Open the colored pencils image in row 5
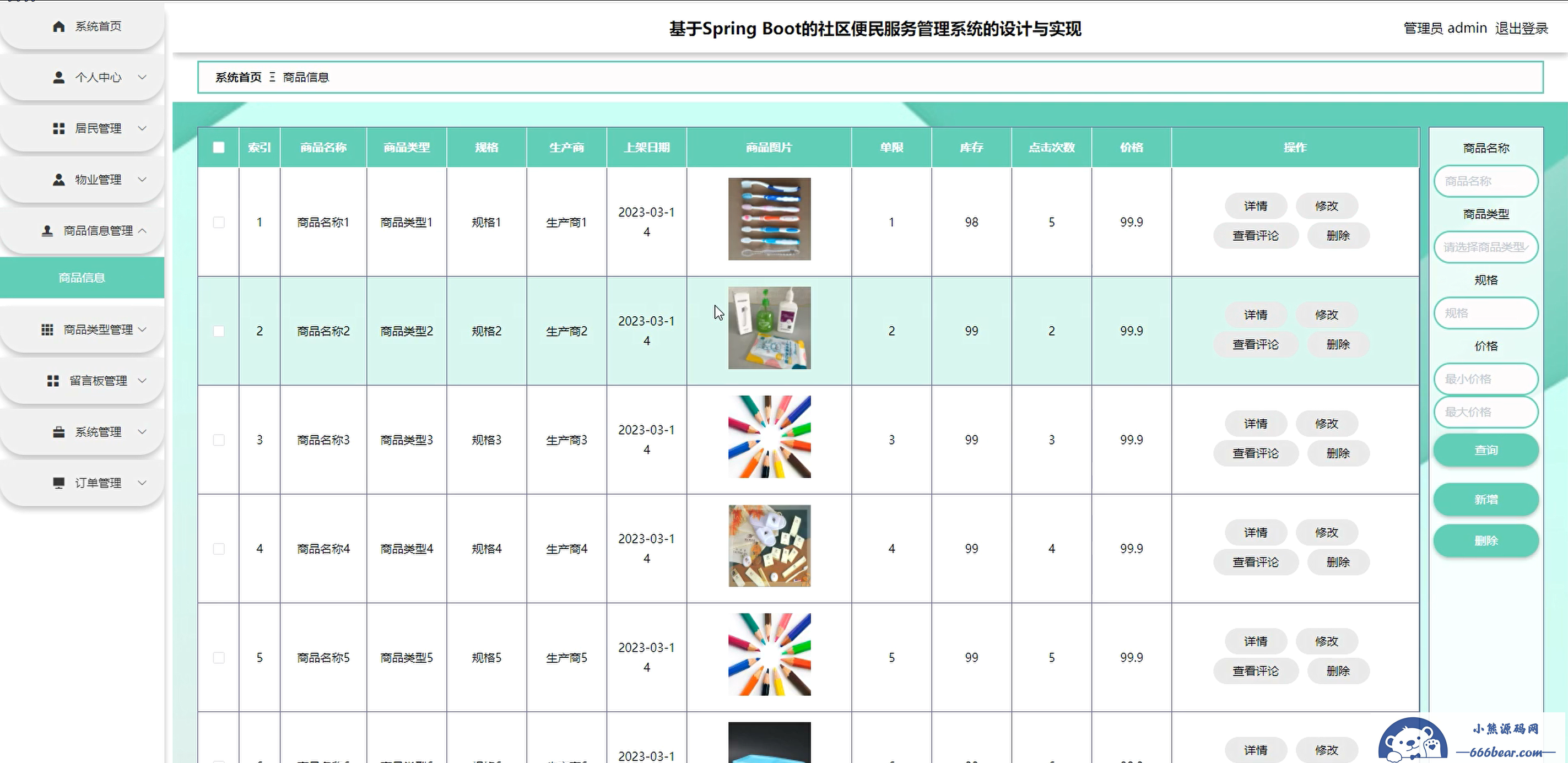 pyautogui.click(x=769, y=654)
